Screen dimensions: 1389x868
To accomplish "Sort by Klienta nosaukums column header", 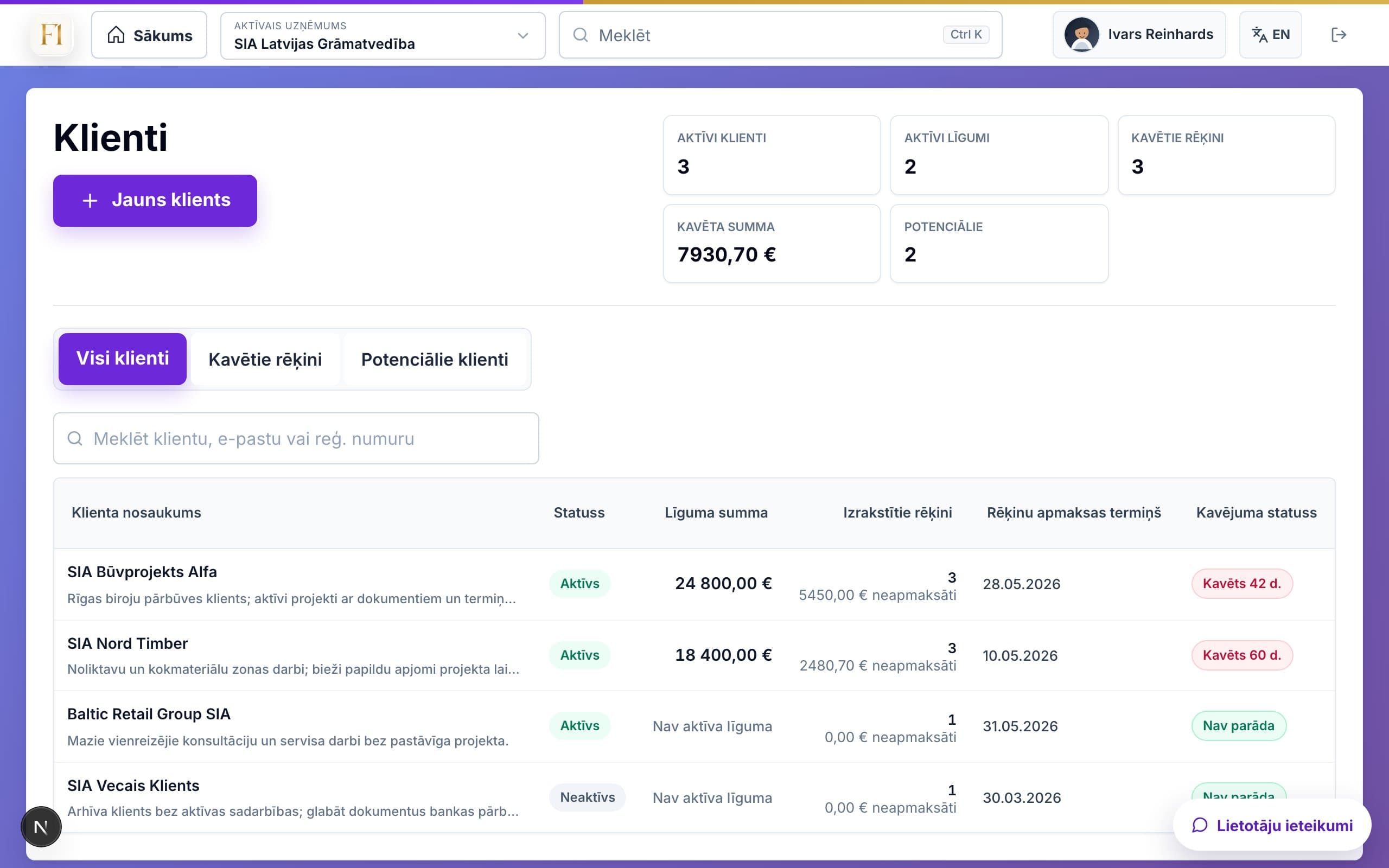I will [136, 513].
